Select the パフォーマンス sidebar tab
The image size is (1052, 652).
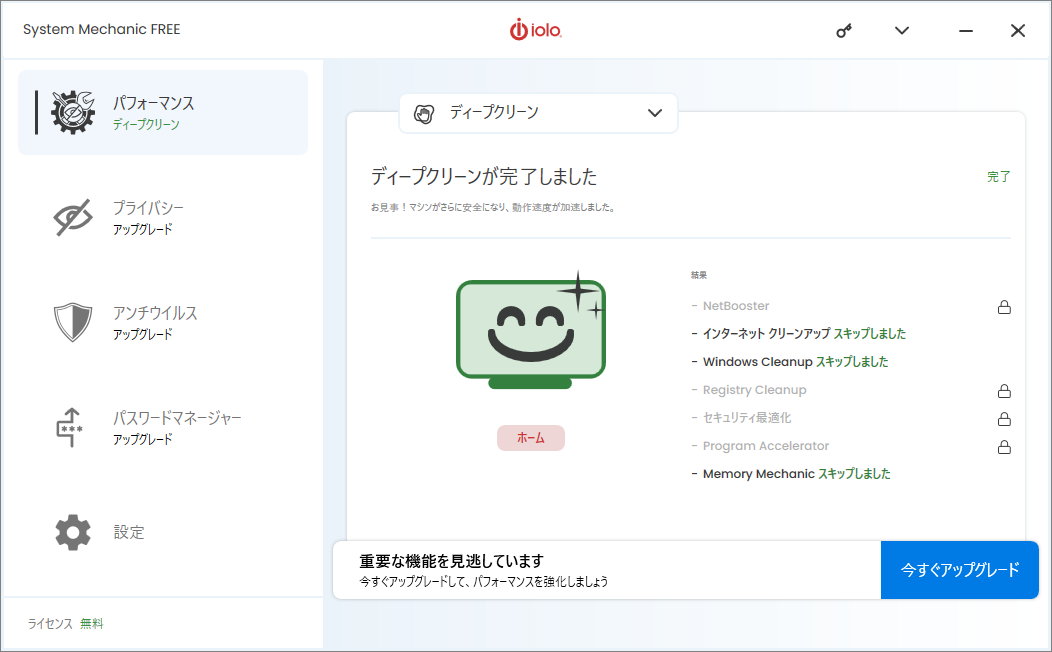click(163, 113)
